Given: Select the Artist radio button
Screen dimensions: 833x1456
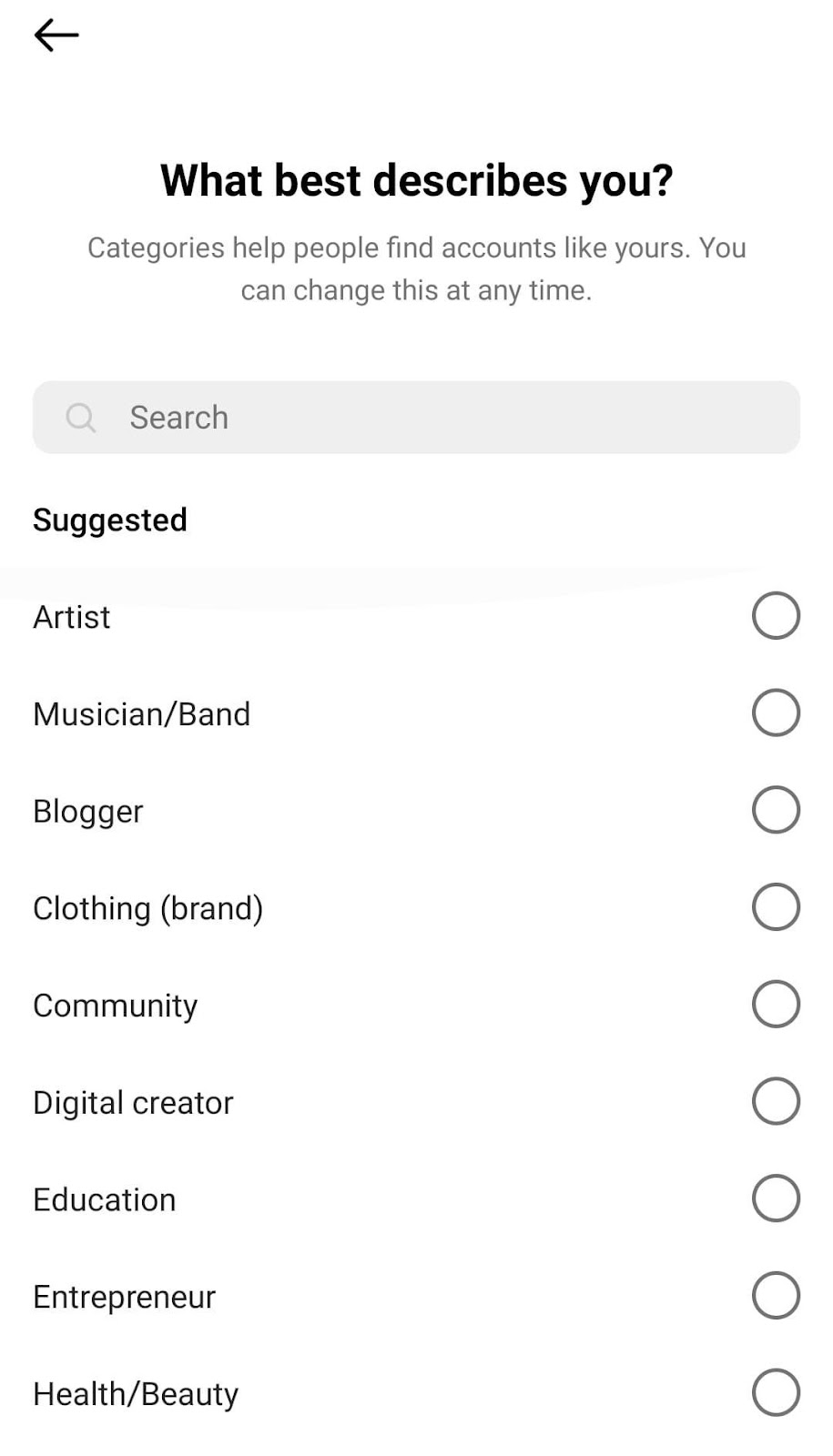Looking at the screenshot, I should [776, 616].
